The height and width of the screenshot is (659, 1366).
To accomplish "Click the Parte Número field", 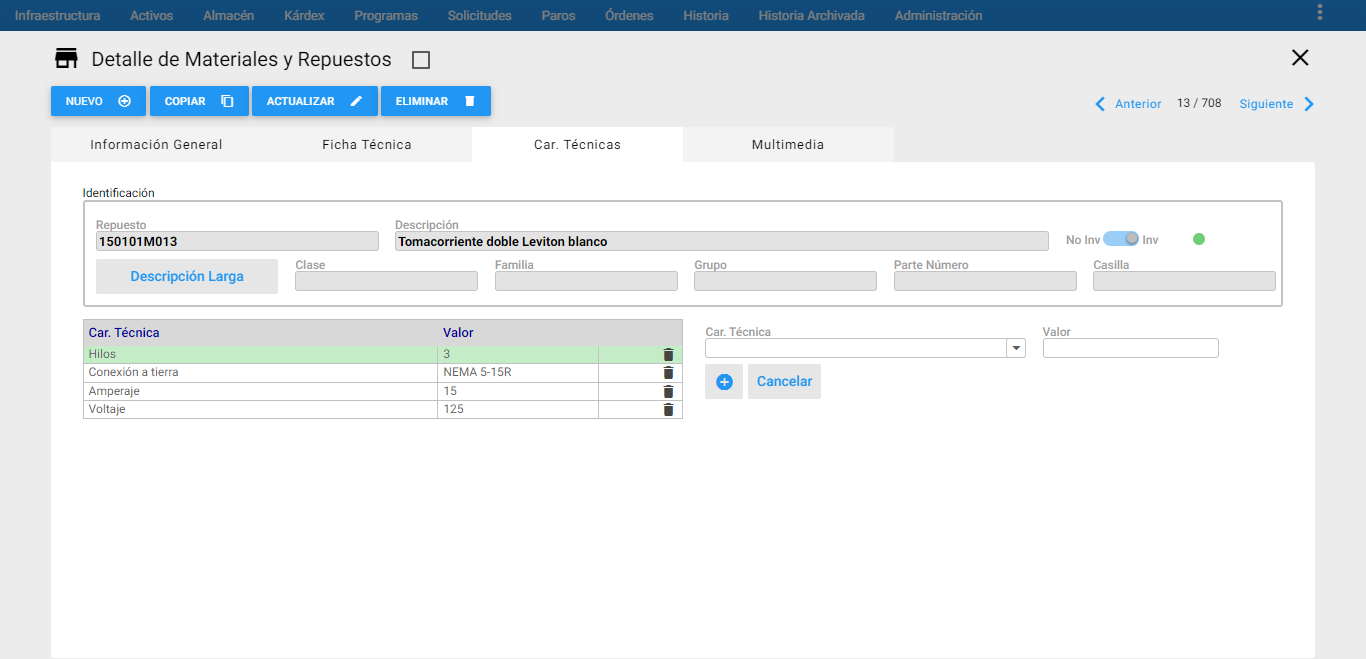I will click(985, 281).
